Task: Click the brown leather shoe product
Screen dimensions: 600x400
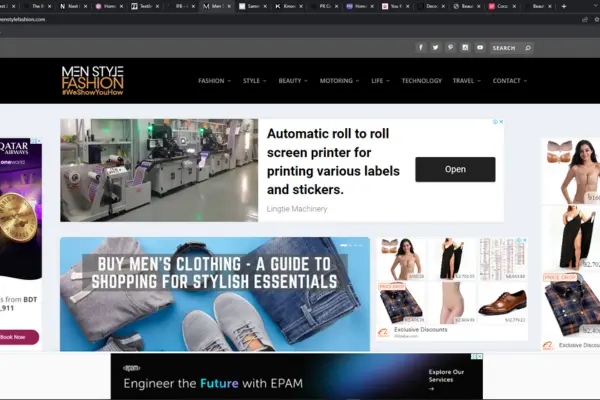Action: coord(502,302)
